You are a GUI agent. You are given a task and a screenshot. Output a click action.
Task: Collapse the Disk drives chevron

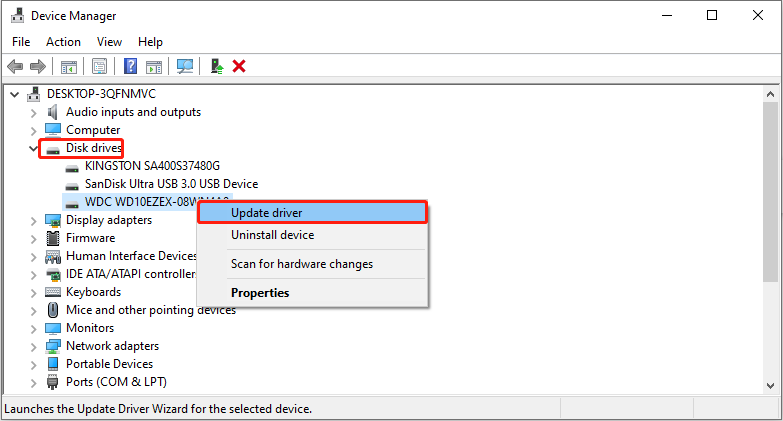pyautogui.click(x=33, y=148)
